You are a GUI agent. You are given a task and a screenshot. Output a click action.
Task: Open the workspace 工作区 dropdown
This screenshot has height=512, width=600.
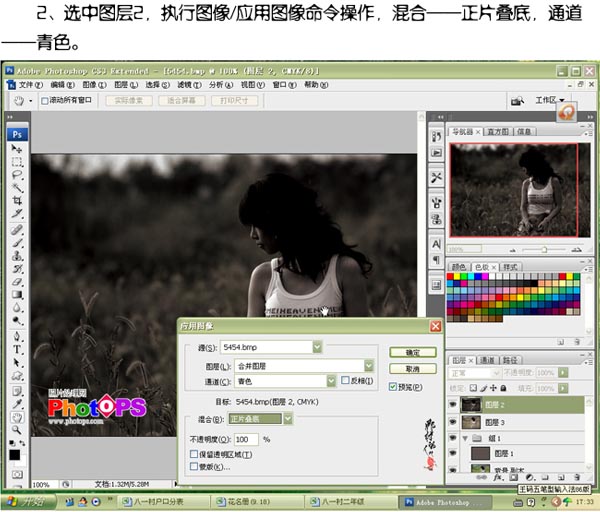(x=550, y=100)
